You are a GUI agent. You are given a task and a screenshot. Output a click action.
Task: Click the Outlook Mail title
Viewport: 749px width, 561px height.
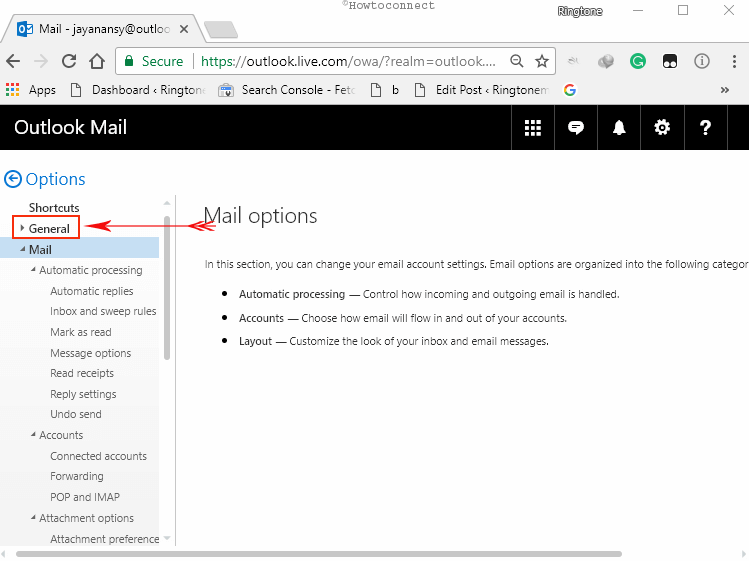(x=71, y=128)
